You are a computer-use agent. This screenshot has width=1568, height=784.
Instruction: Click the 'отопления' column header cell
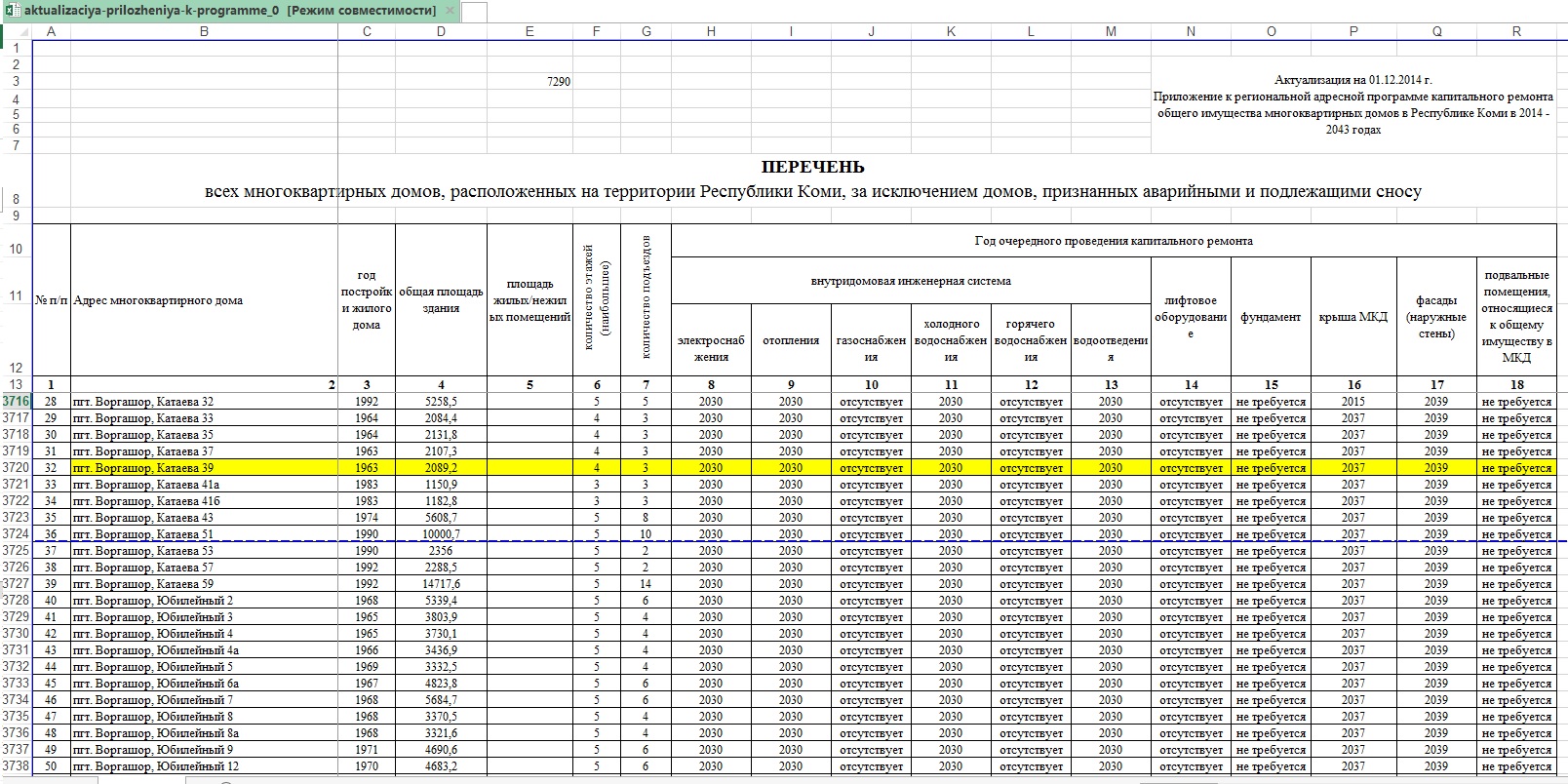point(791,340)
